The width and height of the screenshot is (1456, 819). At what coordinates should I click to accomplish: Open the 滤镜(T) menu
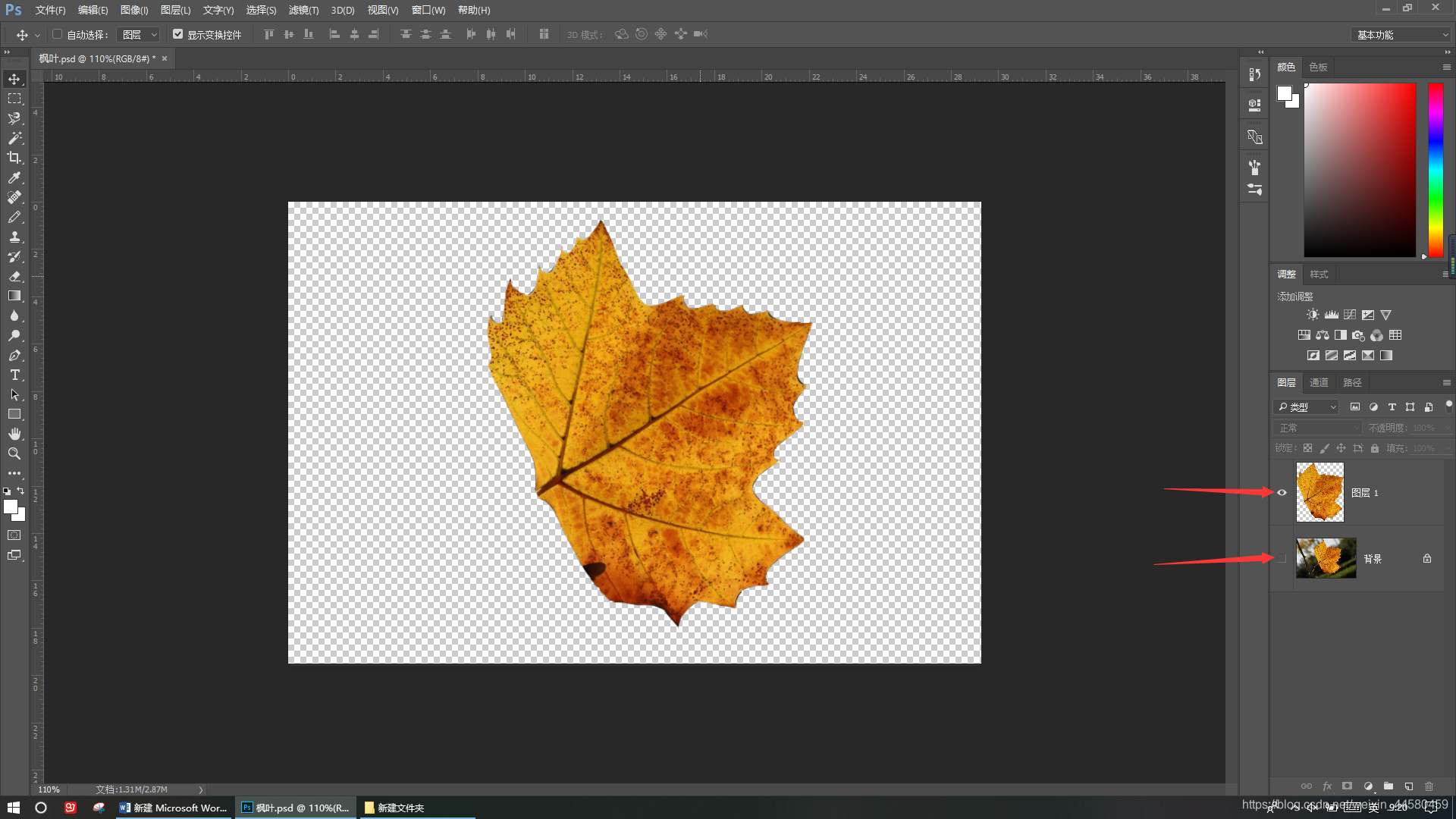[303, 10]
